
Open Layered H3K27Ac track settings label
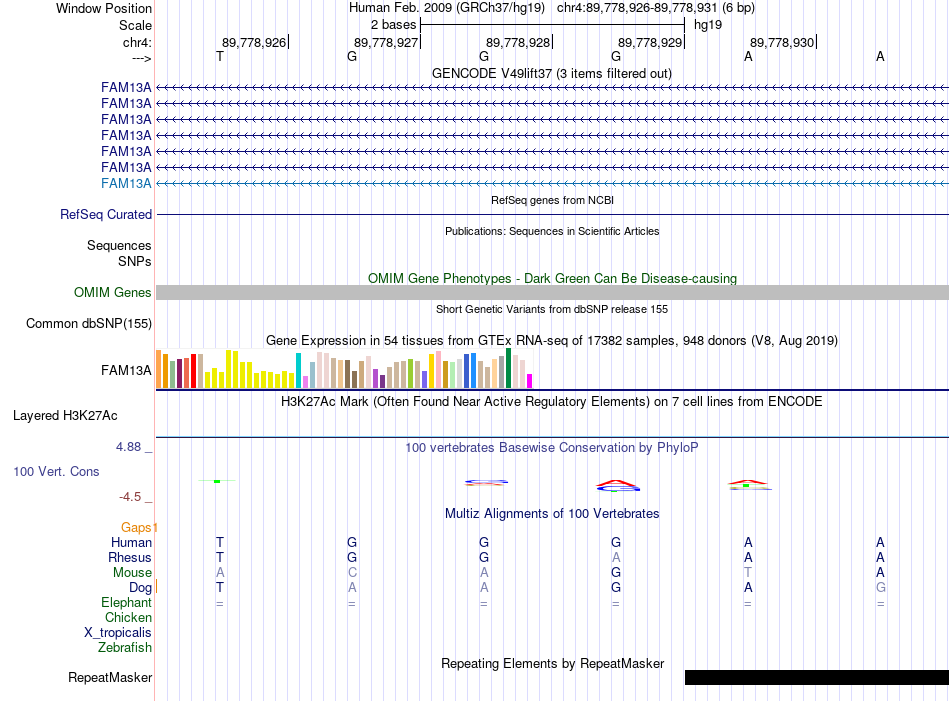click(x=65, y=416)
